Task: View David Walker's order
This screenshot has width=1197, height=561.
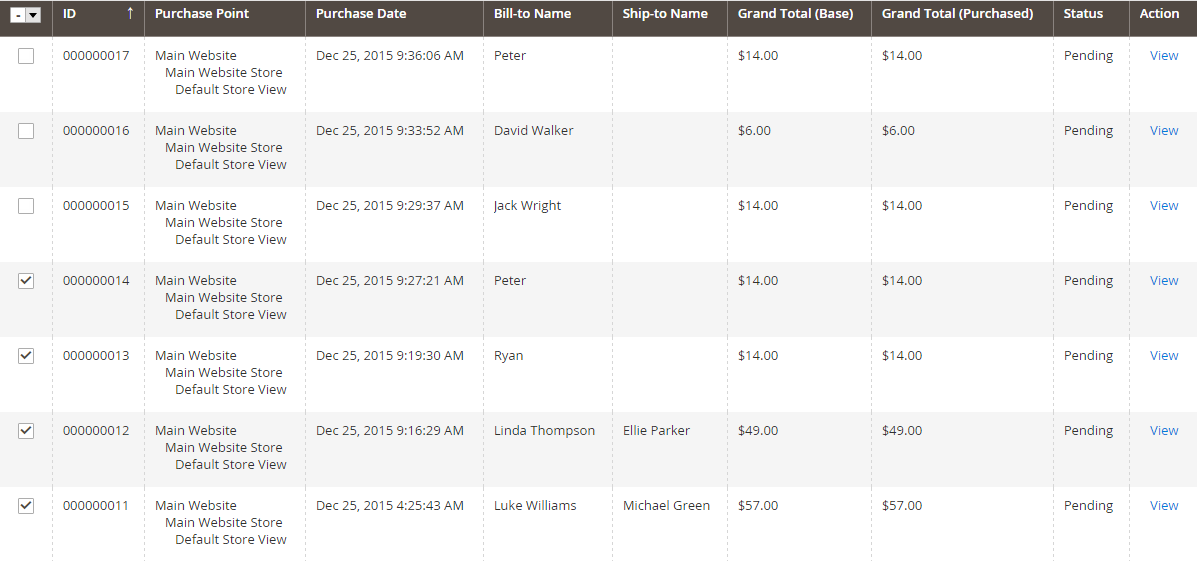Action: coord(1164,131)
